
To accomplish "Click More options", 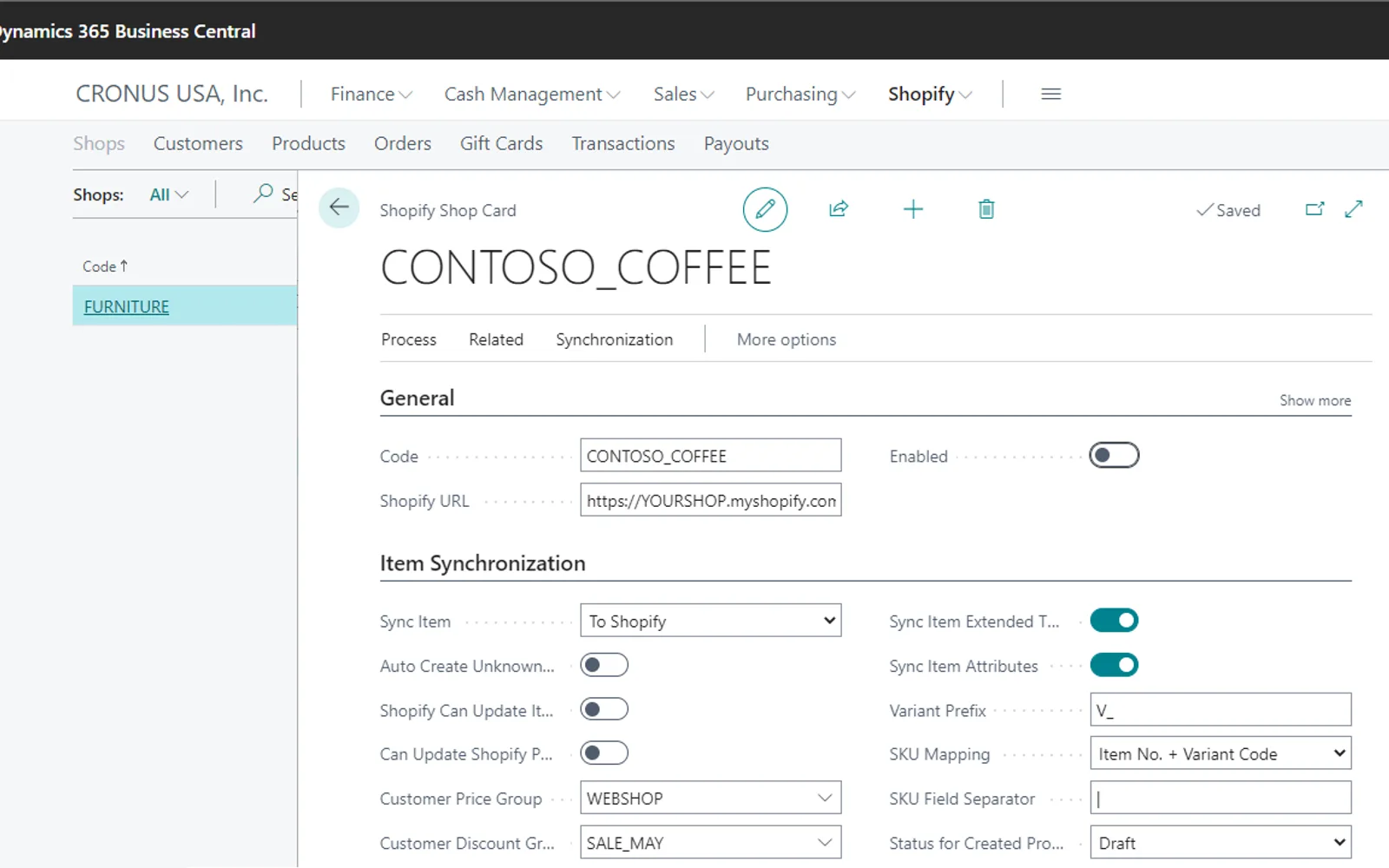I will (x=787, y=339).
